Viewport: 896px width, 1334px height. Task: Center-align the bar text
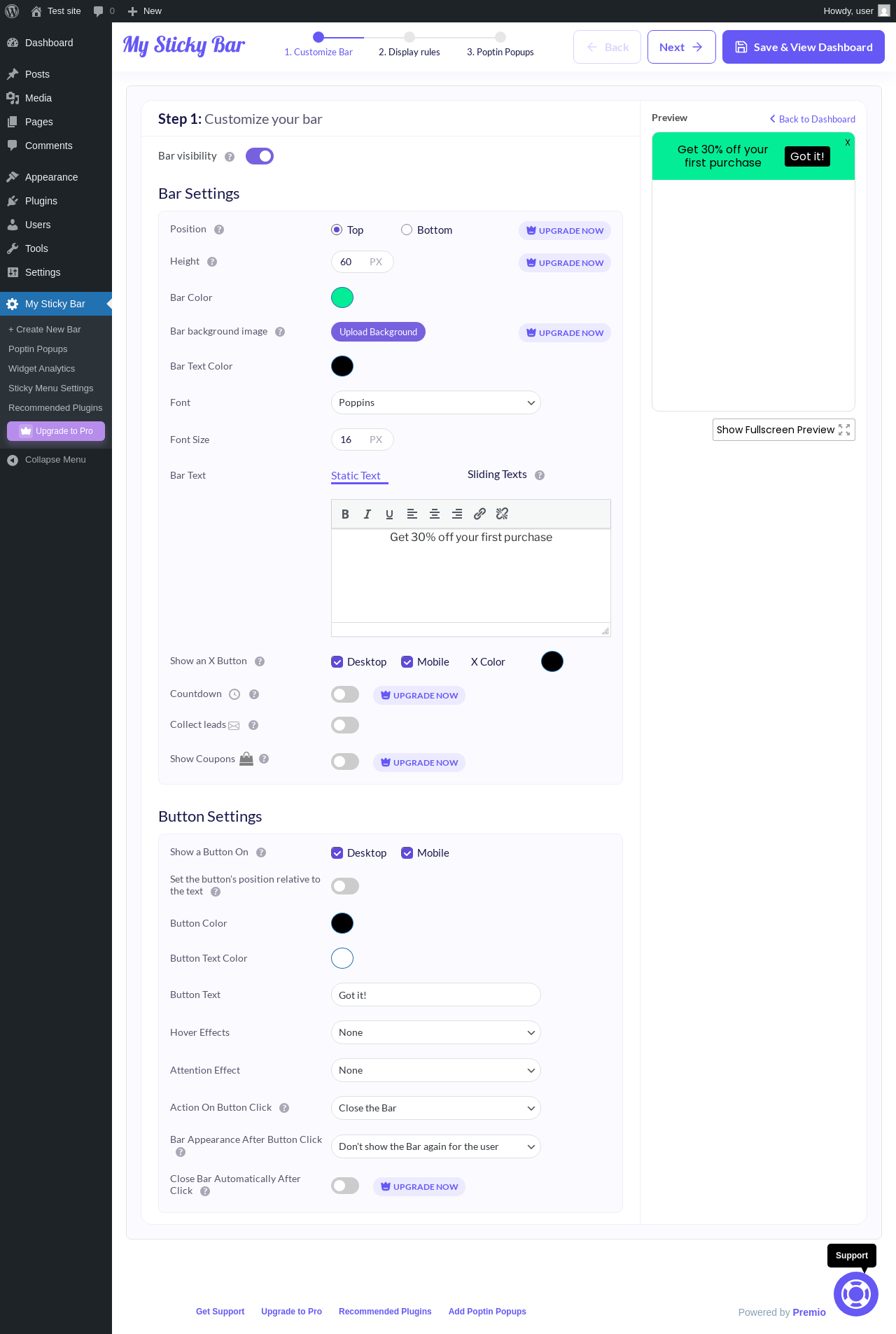(435, 514)
